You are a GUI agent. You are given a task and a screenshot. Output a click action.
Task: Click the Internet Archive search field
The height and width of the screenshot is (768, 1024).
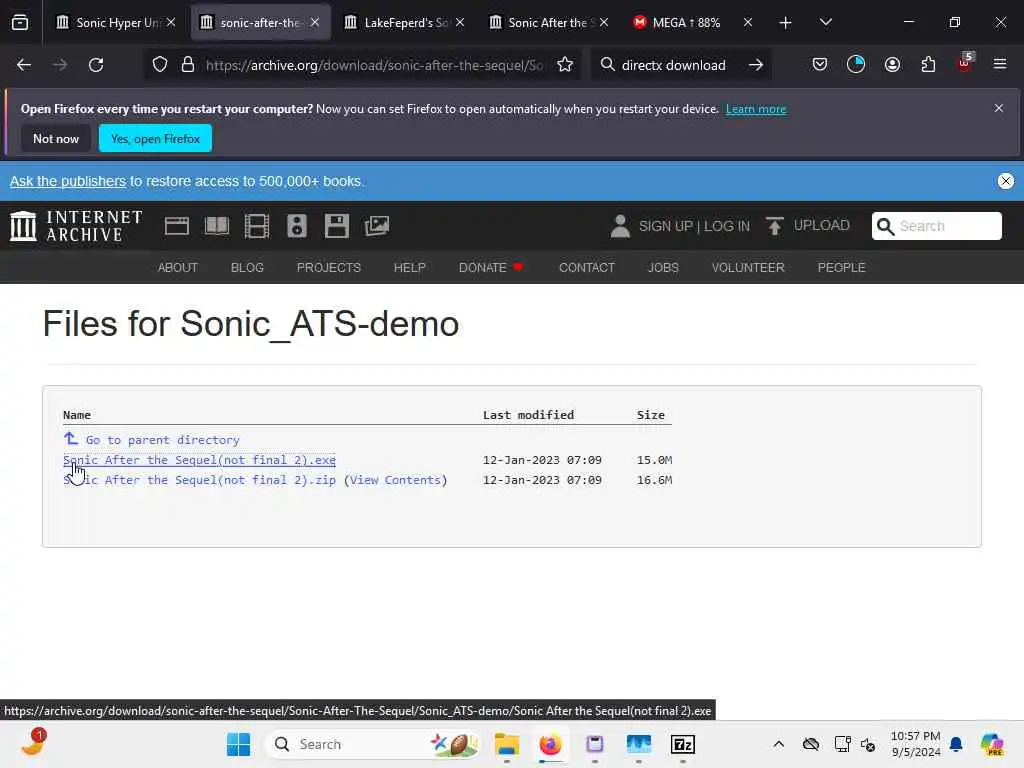[x=936, y=226]
